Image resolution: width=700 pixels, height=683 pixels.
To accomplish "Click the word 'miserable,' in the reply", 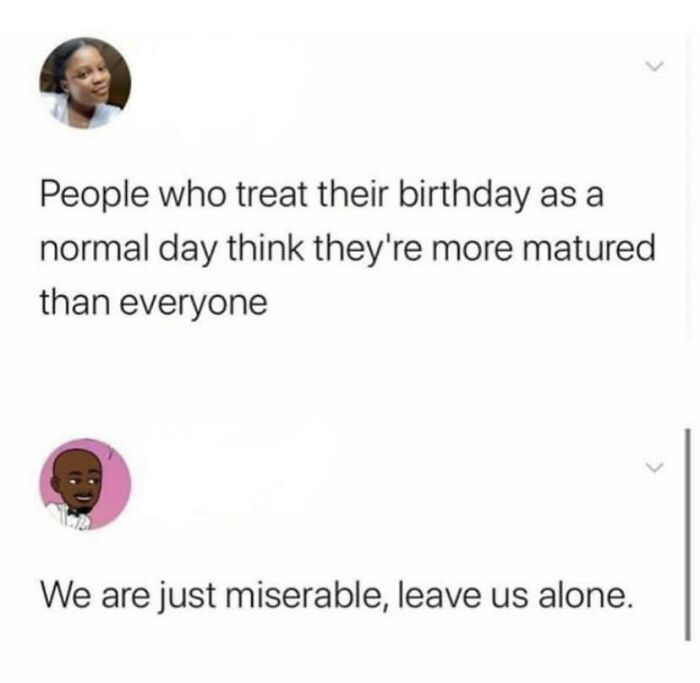I will point(307,596).
